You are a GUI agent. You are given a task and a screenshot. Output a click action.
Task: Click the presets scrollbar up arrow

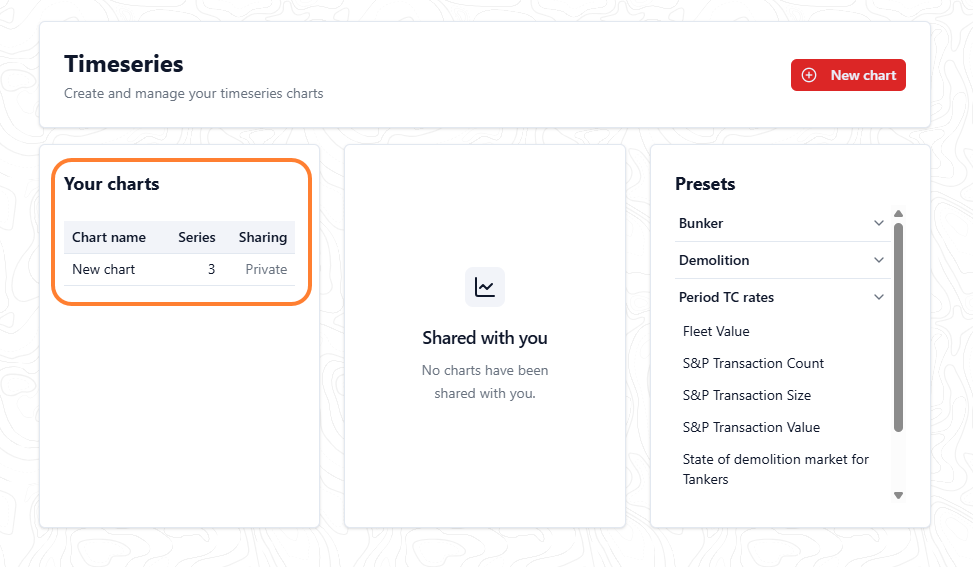pos(898,213)
